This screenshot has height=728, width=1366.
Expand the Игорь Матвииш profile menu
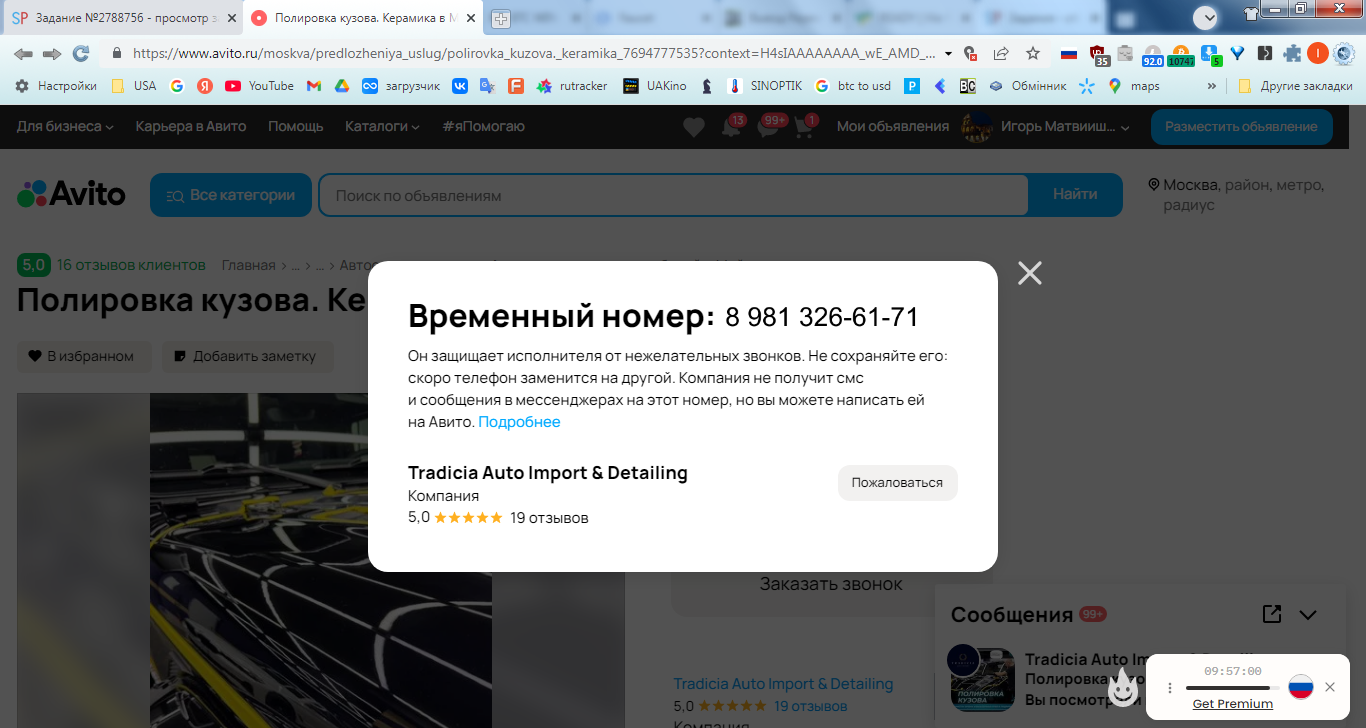click(x=1045, y=127)
